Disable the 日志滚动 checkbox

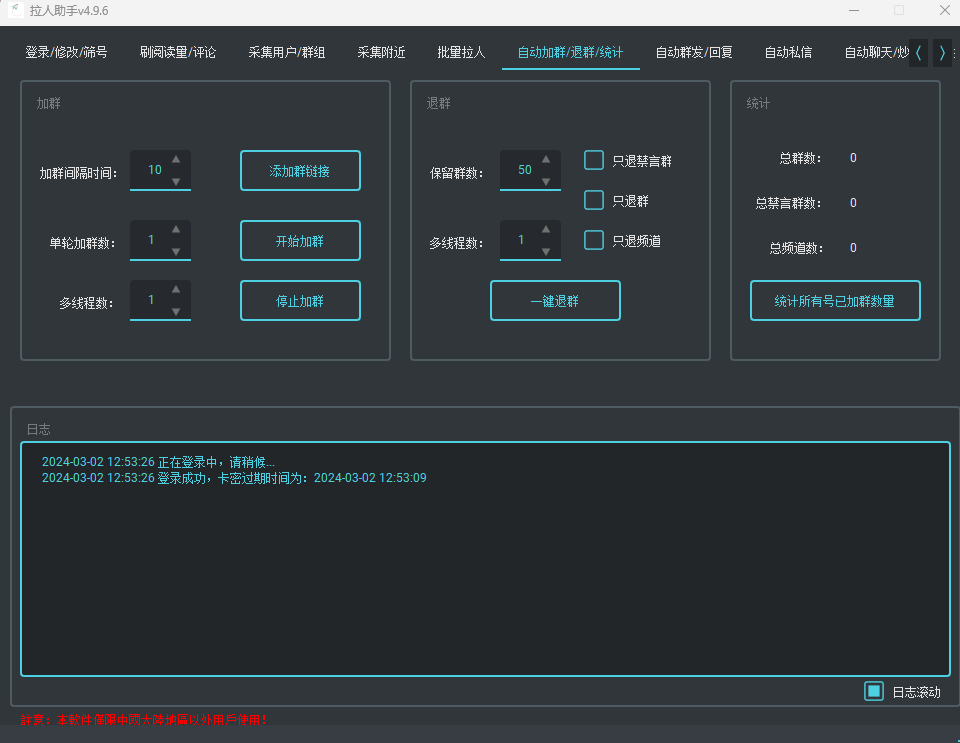coord(874,691)
